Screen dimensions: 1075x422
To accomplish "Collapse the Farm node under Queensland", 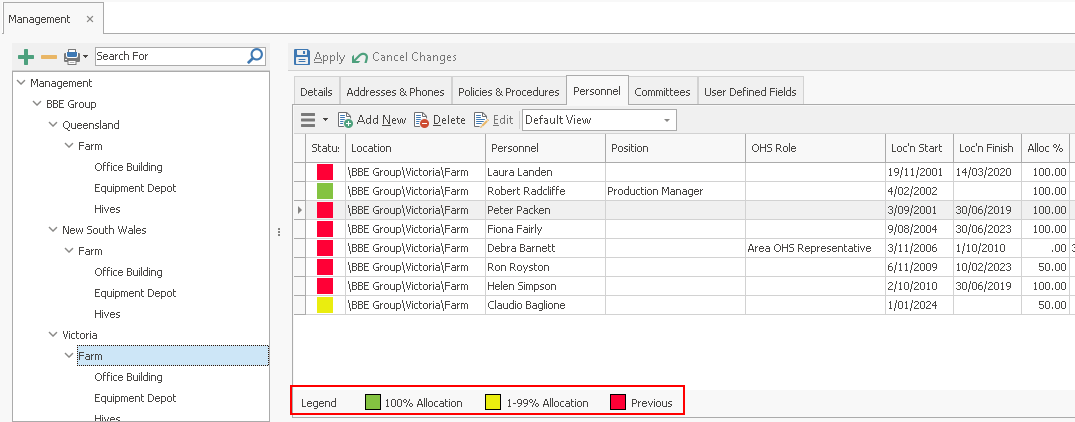I will coord(69,146).
